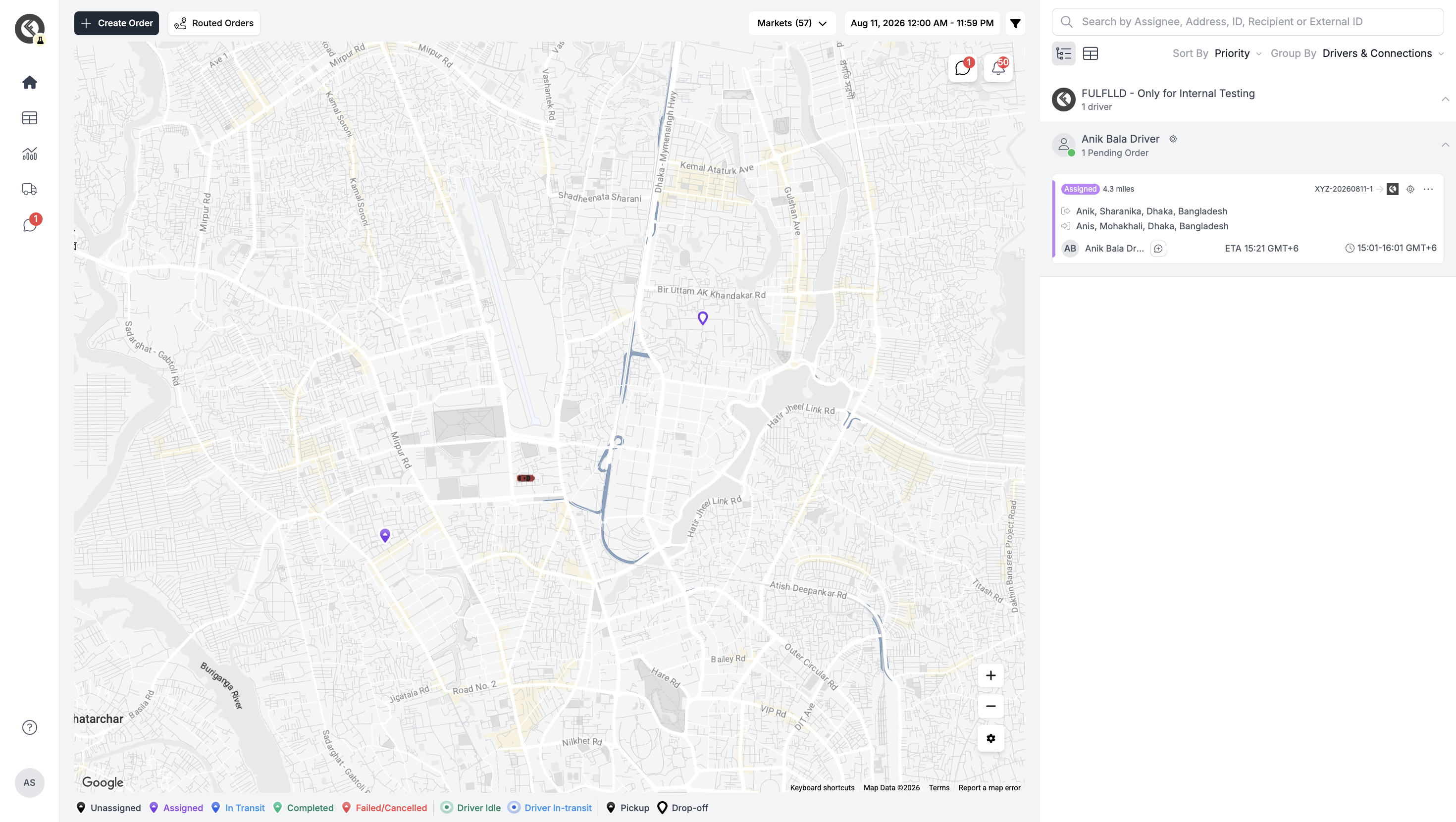This screenshot has height=822, width=1456.
Task: Click the order search field
Action: click(x=1248, y=22)
